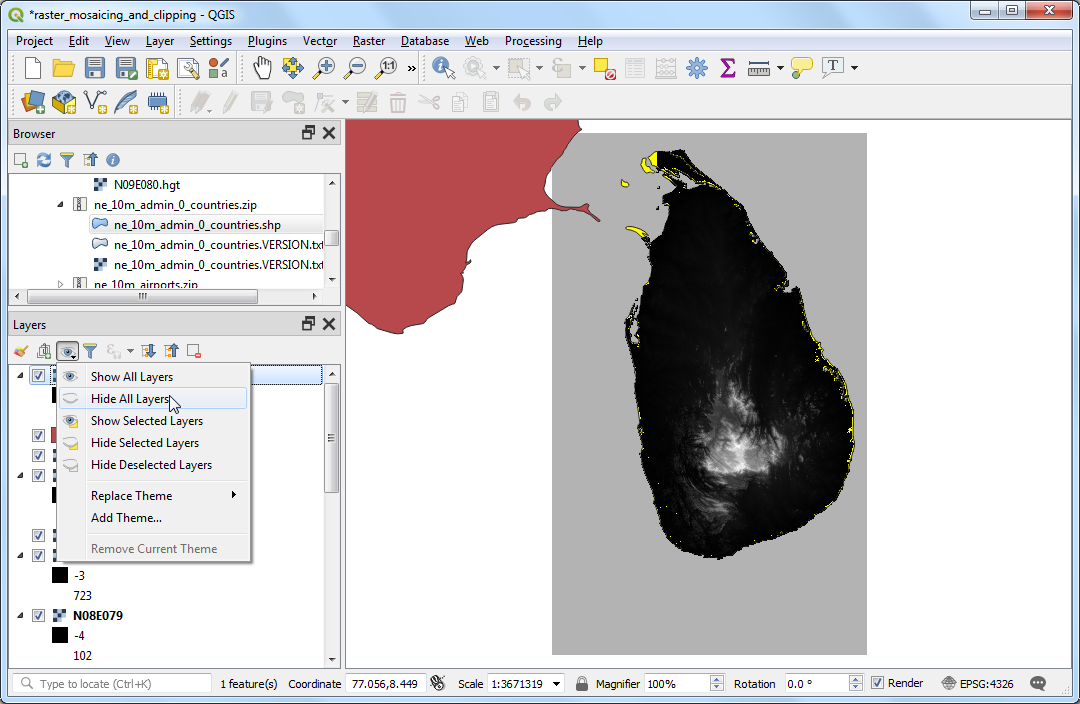Click Deselect Features yellow icon

click(604, 68)
